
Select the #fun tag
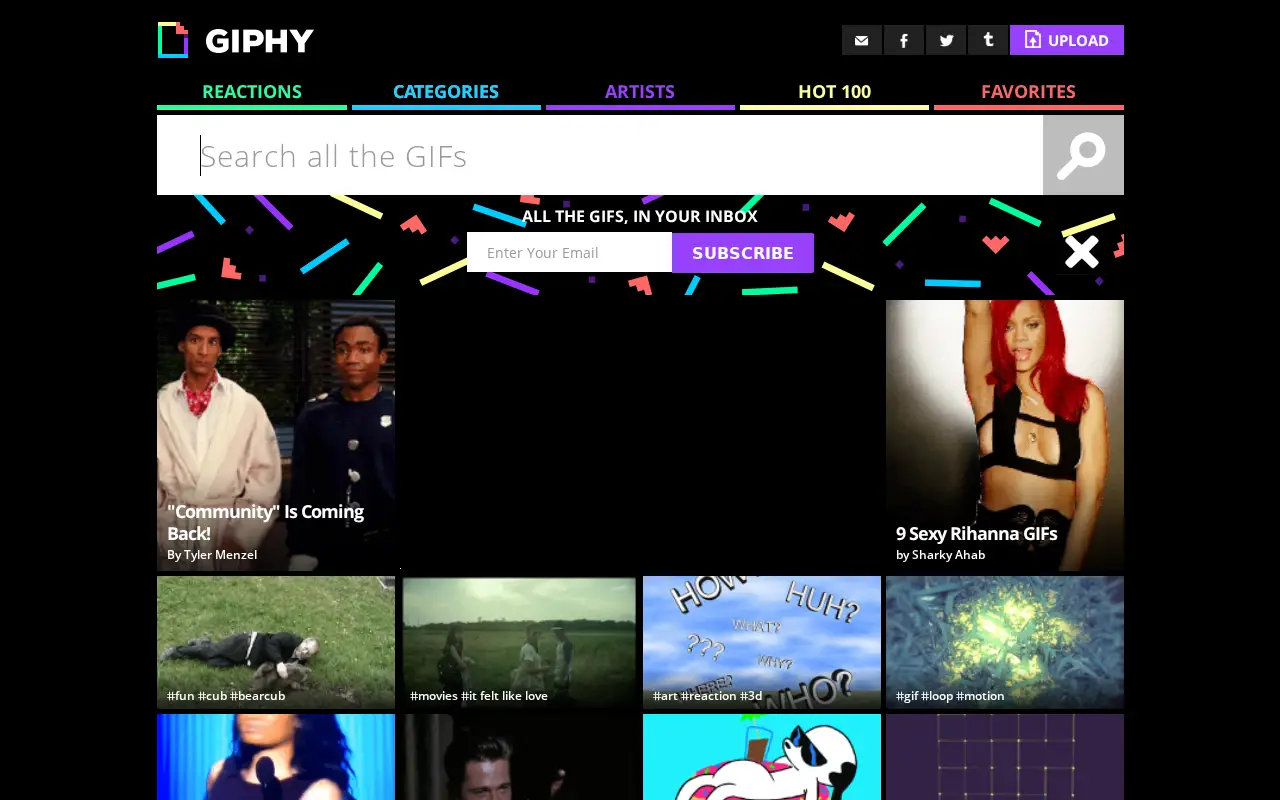point(181,696)
